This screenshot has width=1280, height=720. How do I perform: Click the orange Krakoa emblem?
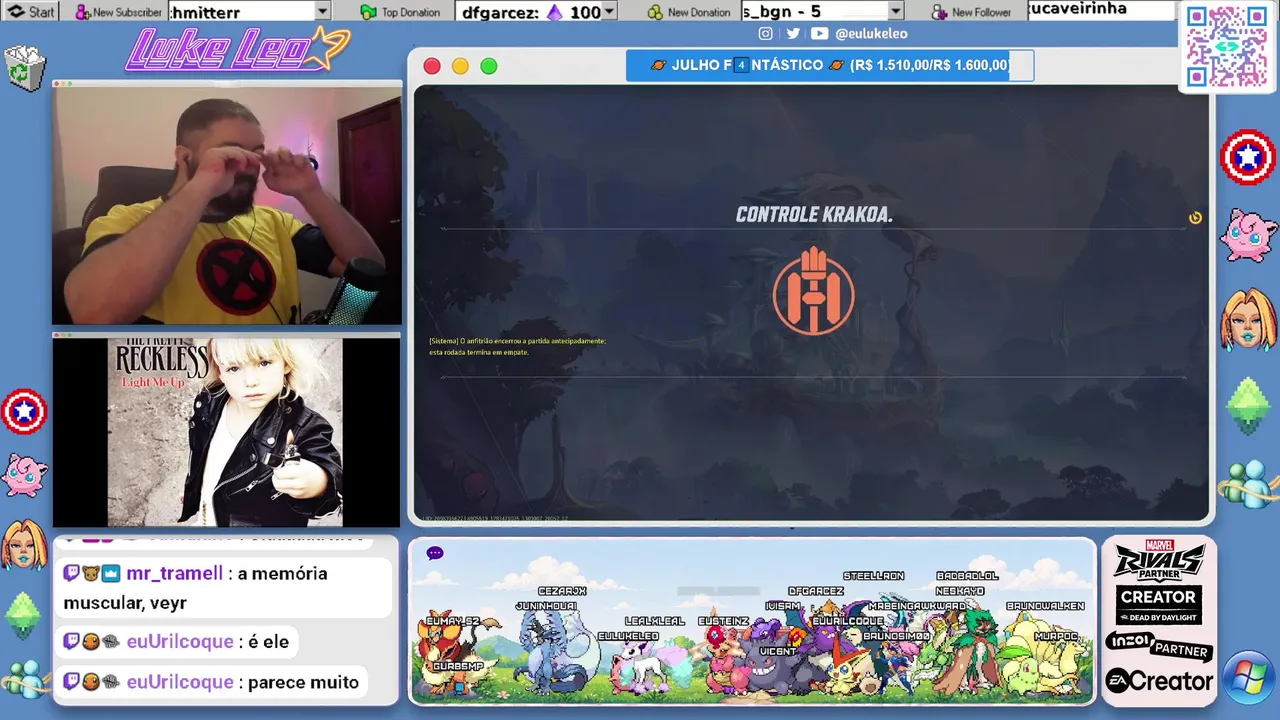pos(813,290)
